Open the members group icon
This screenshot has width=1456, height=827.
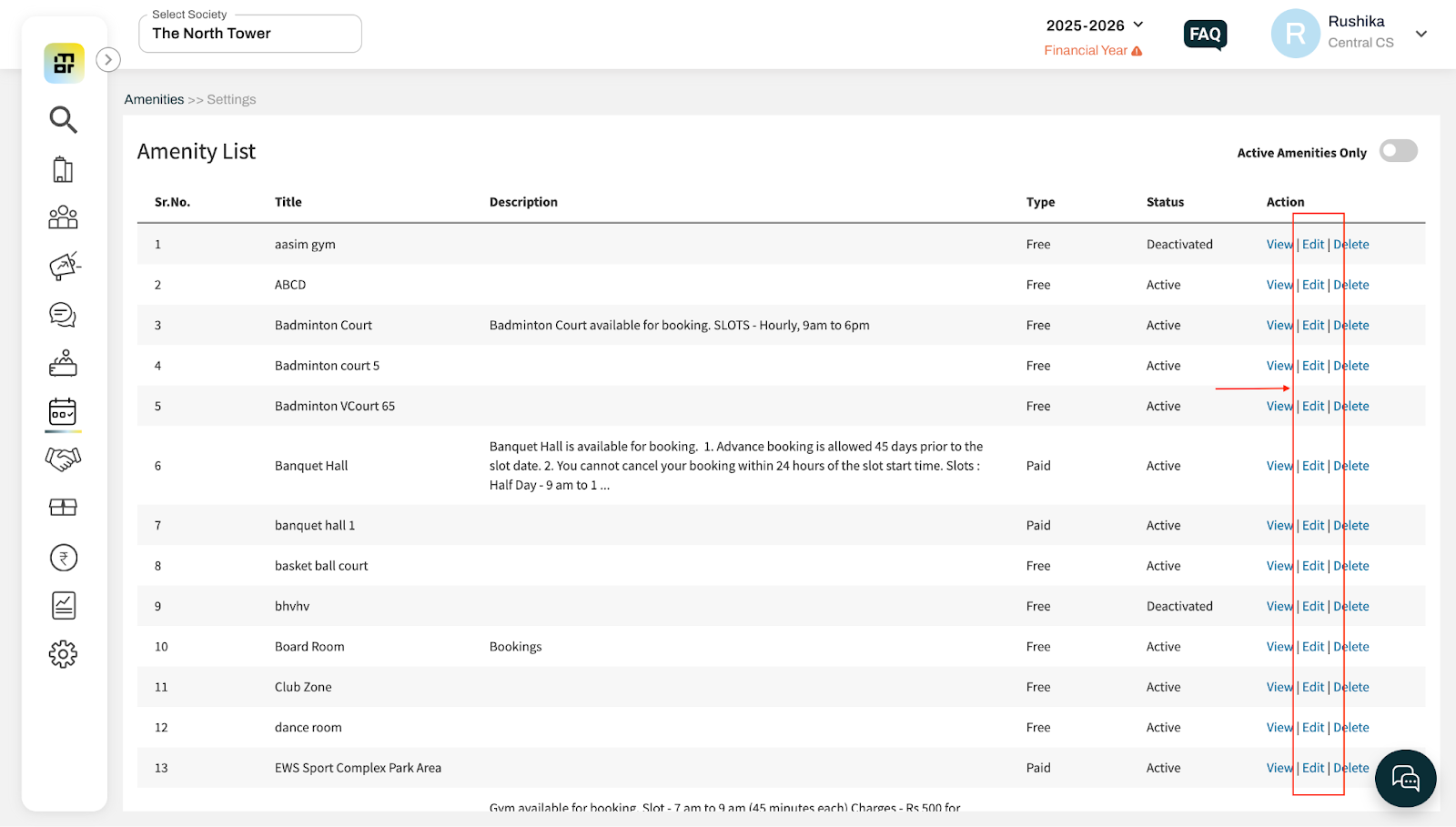coord(63,217)
